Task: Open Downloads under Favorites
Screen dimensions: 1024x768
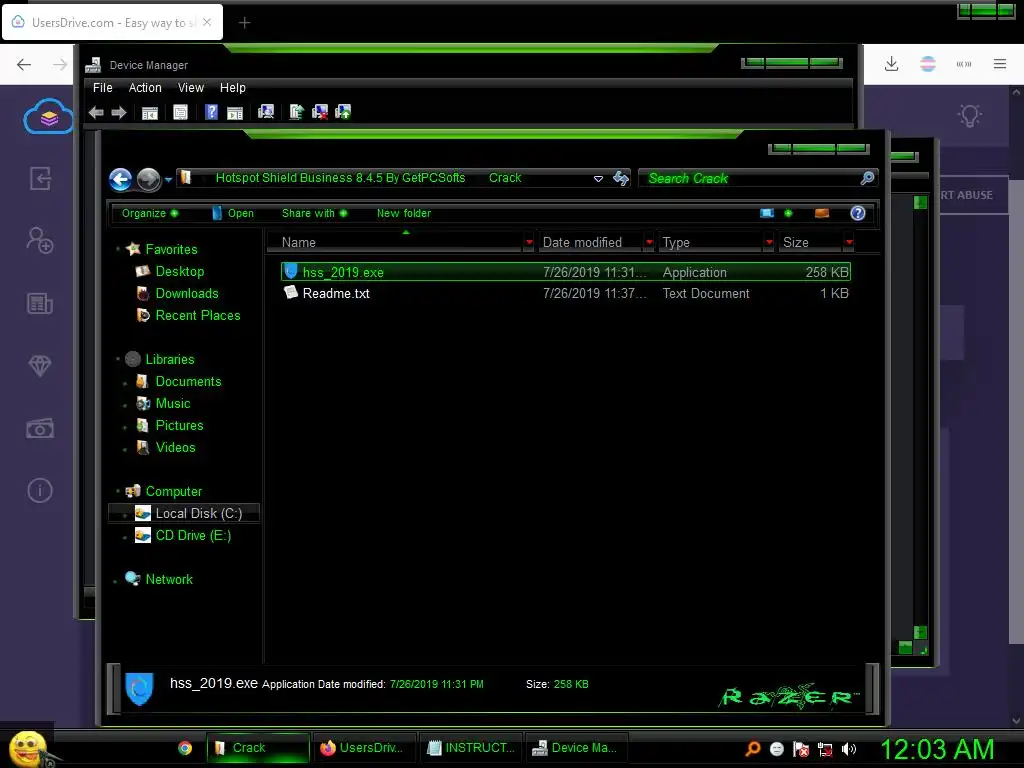Action: 187,293
